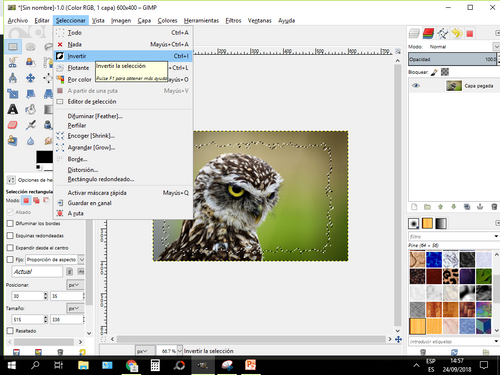The height and width of the screenshot is (375, 500).
Task: Select the Rectangle Select tool
Action: coord(13,47)
